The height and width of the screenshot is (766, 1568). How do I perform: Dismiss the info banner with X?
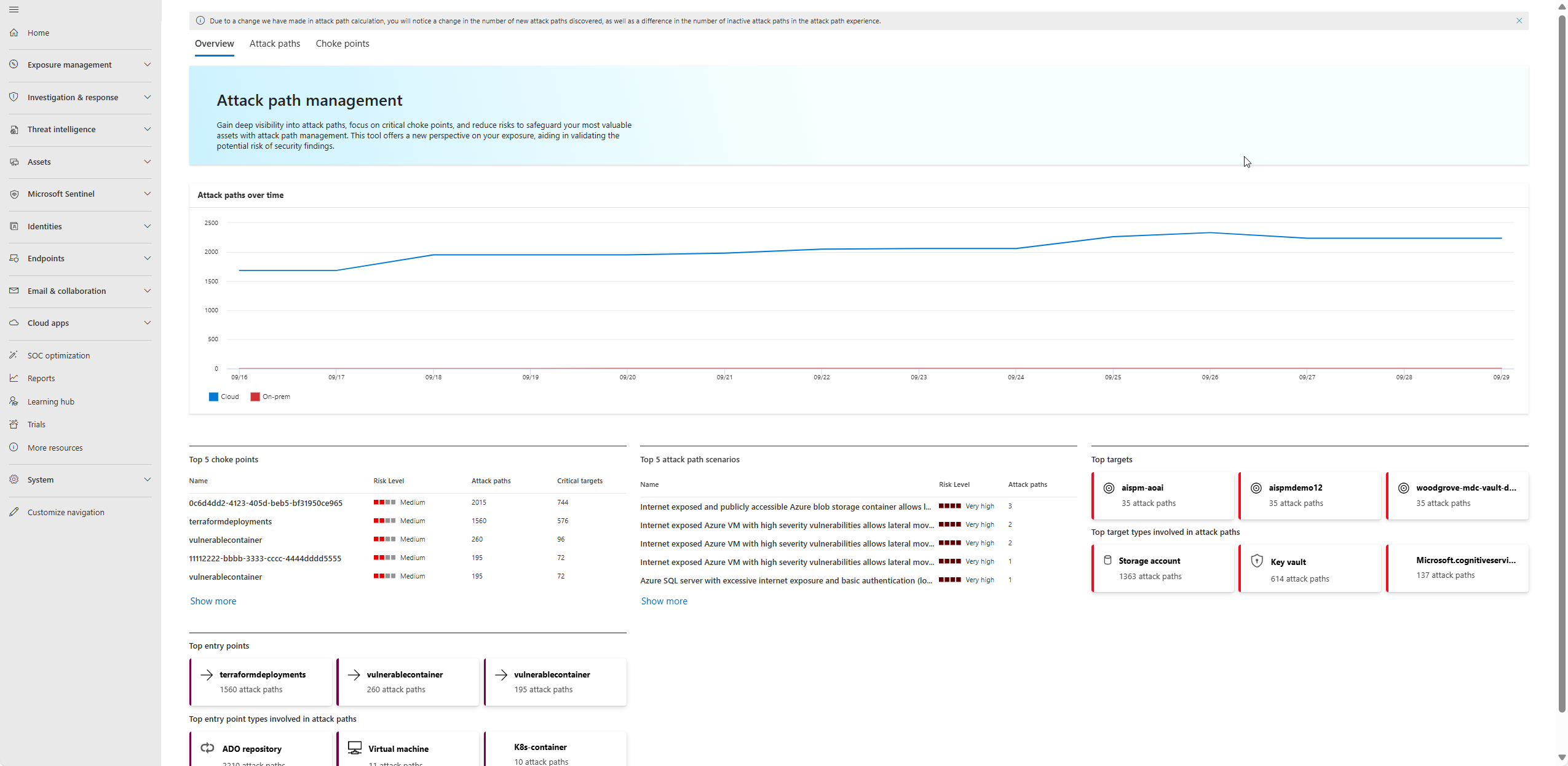[x=1519, y=21]
